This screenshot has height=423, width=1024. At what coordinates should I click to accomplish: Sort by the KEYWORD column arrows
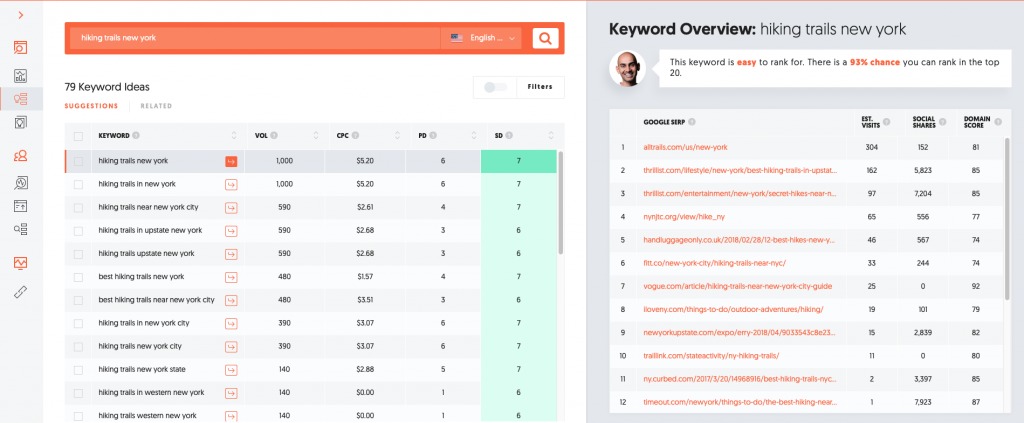tap(234, 136)
